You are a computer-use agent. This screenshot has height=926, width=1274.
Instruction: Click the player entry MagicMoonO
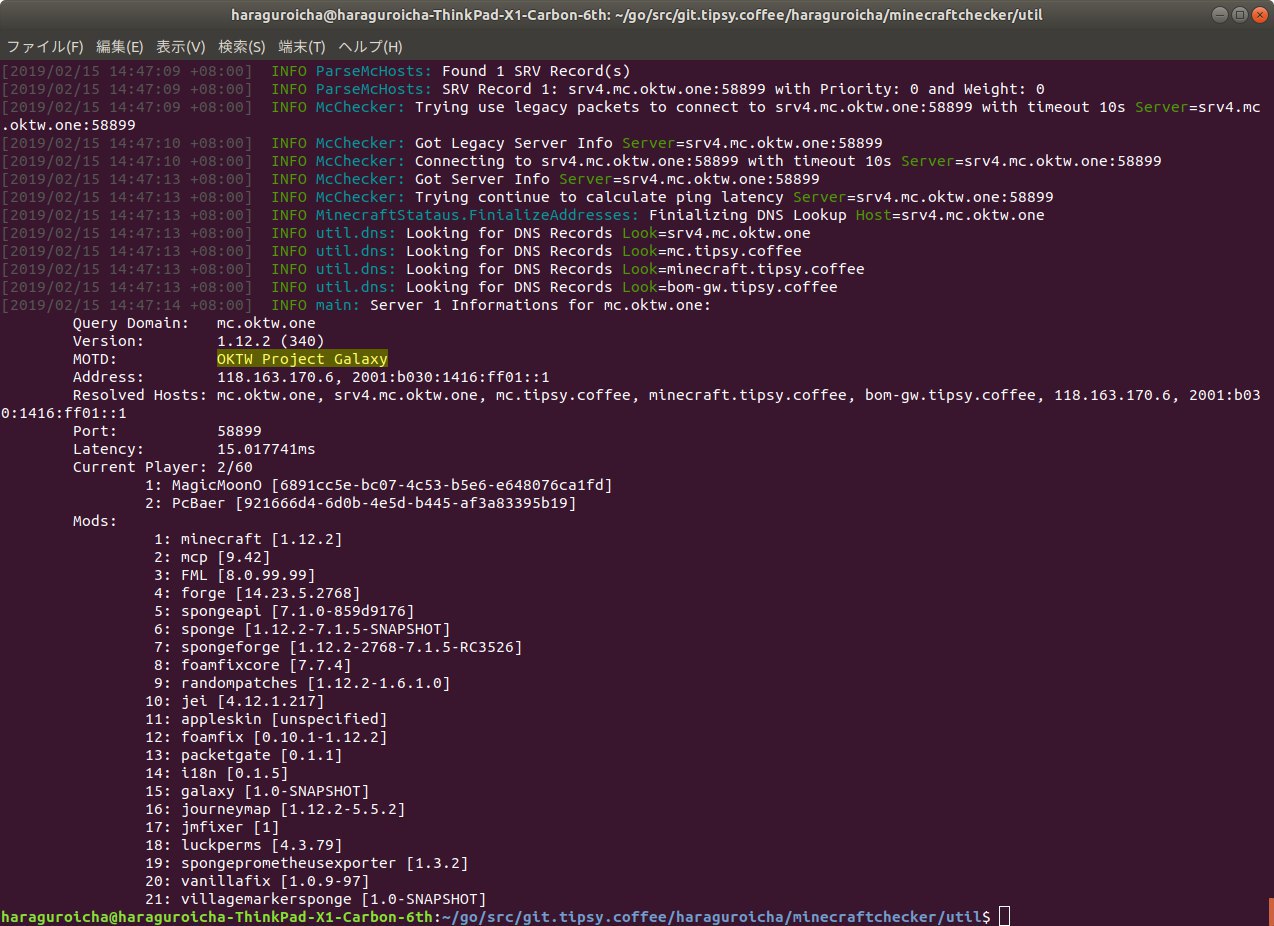(378, 485)
